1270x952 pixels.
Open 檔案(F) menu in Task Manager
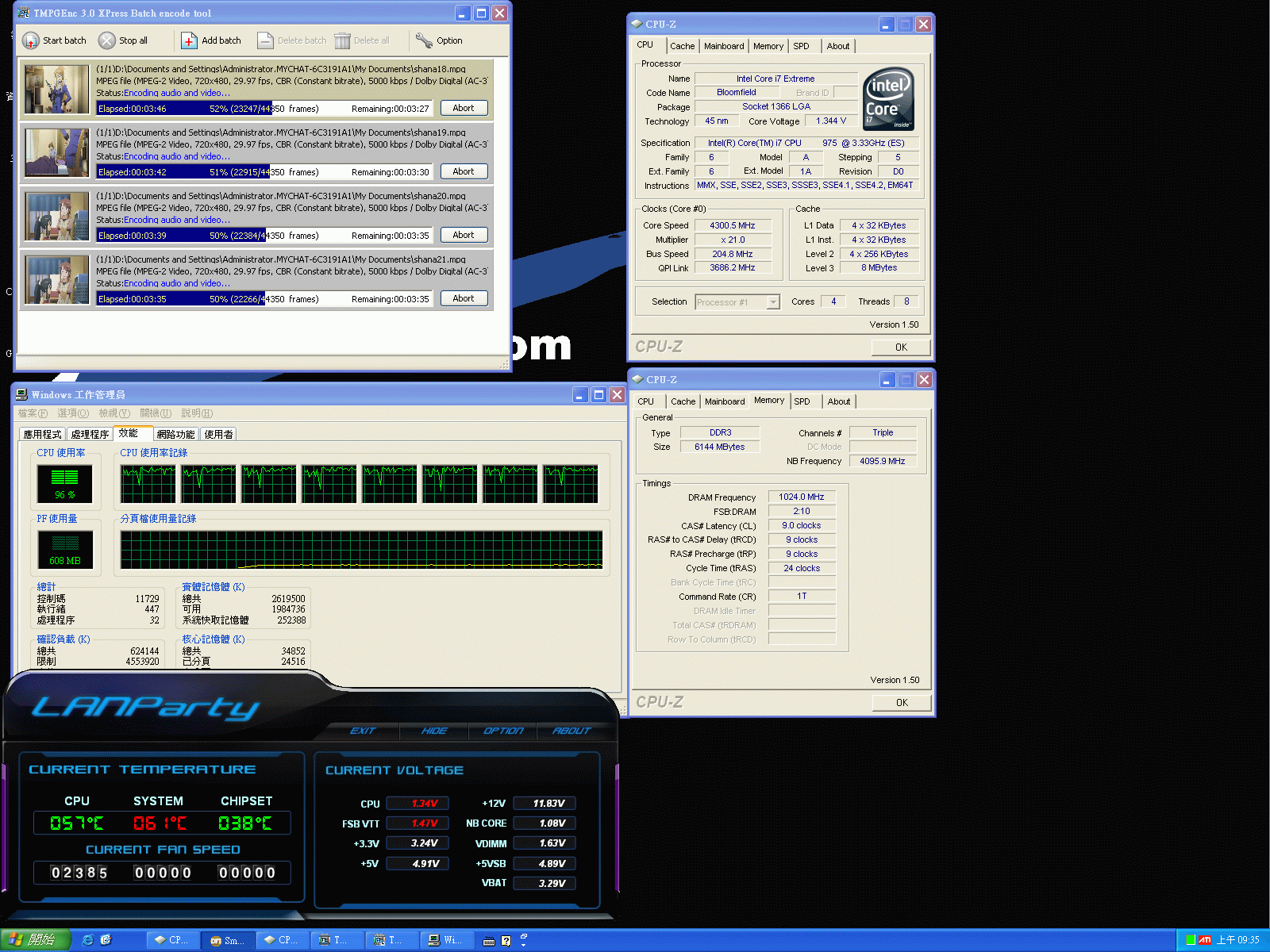(33, 413)
